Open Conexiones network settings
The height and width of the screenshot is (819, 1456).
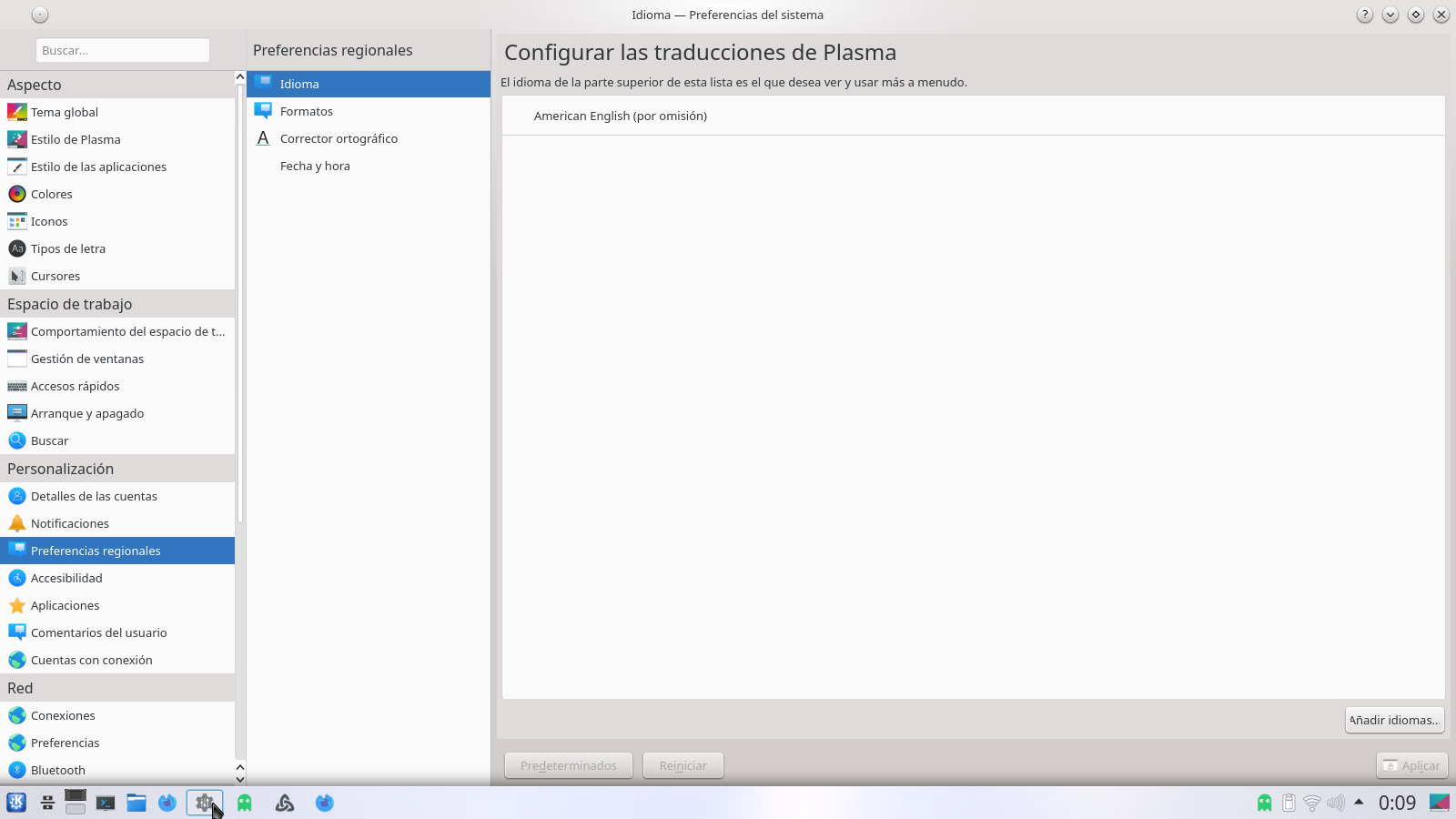pyautogui.click(x=117, y=715)
